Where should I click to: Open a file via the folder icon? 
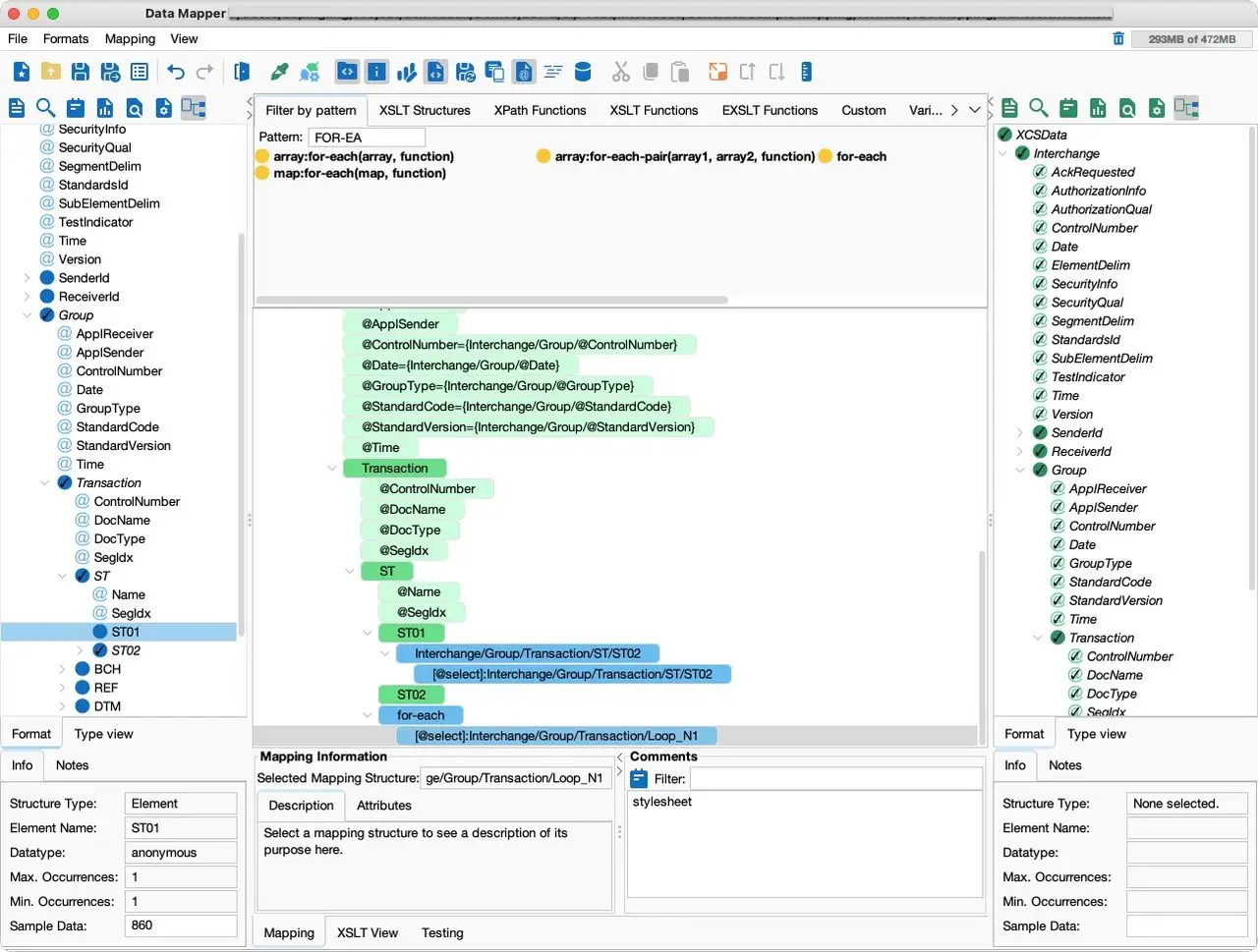click(x=51, y=72)
